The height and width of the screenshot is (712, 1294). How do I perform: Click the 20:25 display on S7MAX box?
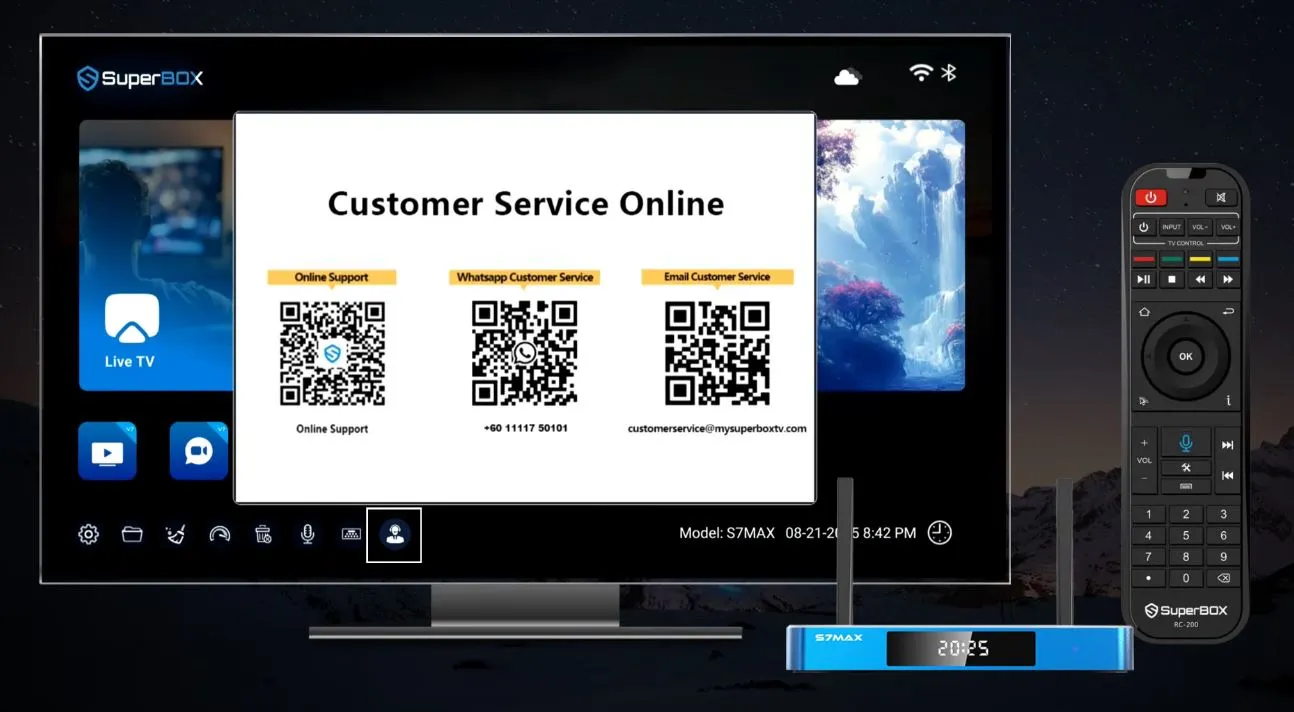coord(961,649)
